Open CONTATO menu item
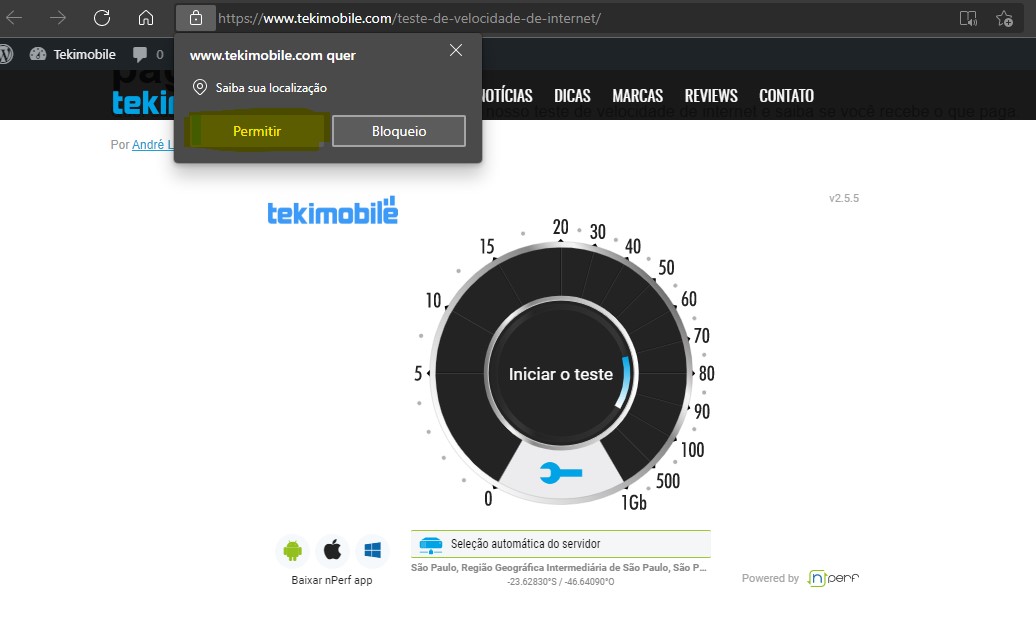 click(786, 96)
